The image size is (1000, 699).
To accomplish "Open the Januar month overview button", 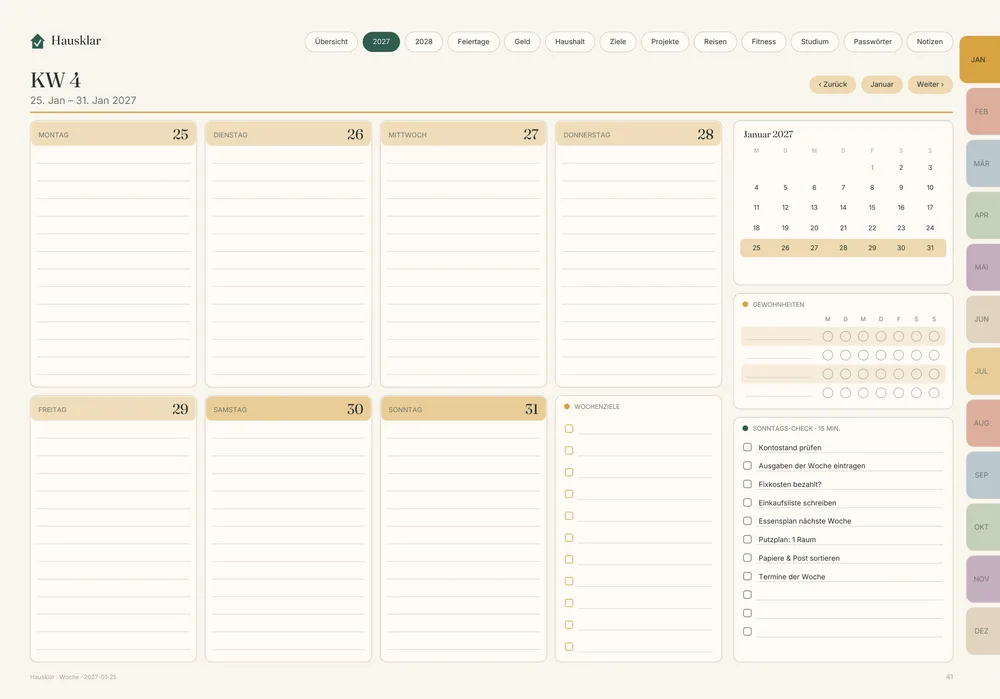I will (881, 84).
